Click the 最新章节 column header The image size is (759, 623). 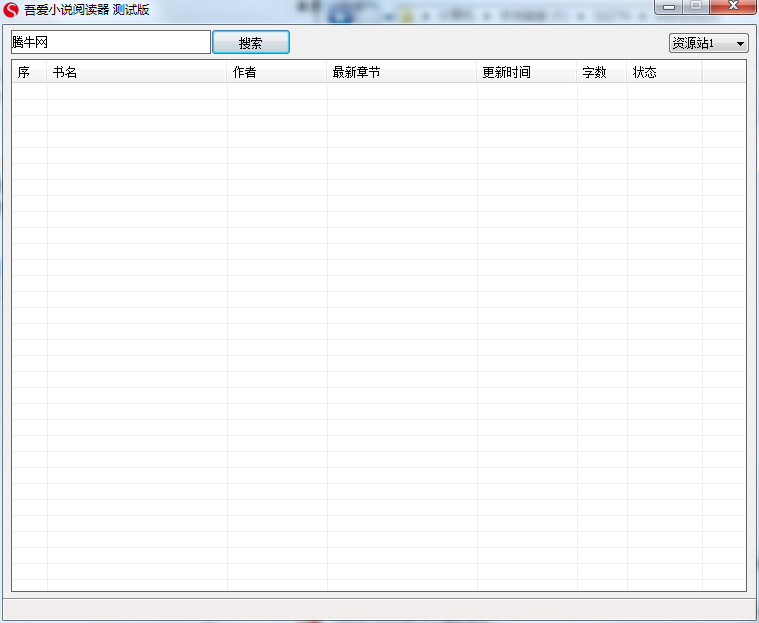402,72
